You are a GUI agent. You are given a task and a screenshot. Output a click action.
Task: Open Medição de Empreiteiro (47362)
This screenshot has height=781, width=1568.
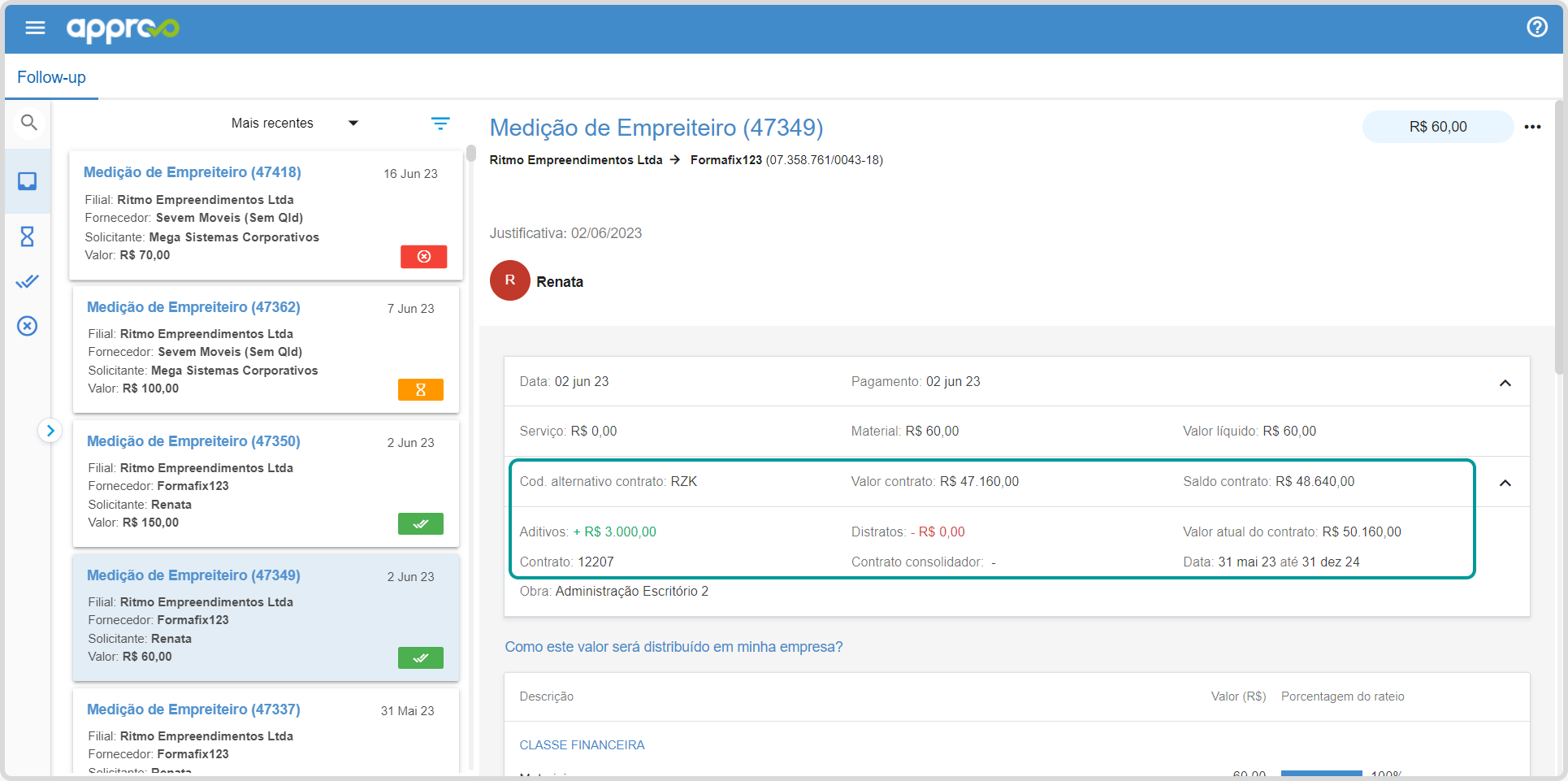193,307
